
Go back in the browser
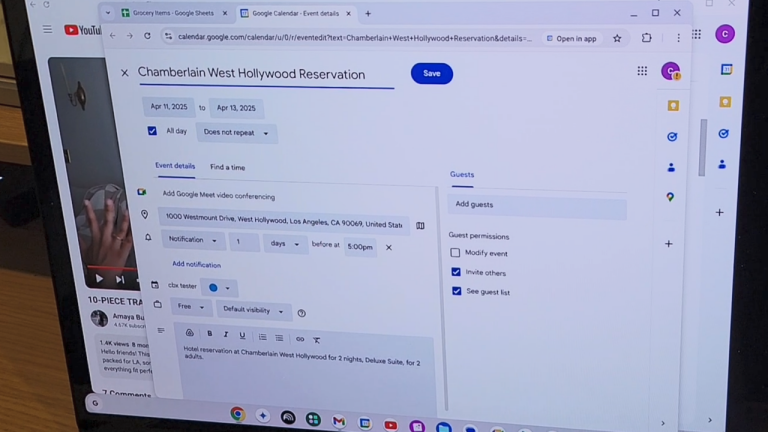pyautogui.click(x=113, y=36)
